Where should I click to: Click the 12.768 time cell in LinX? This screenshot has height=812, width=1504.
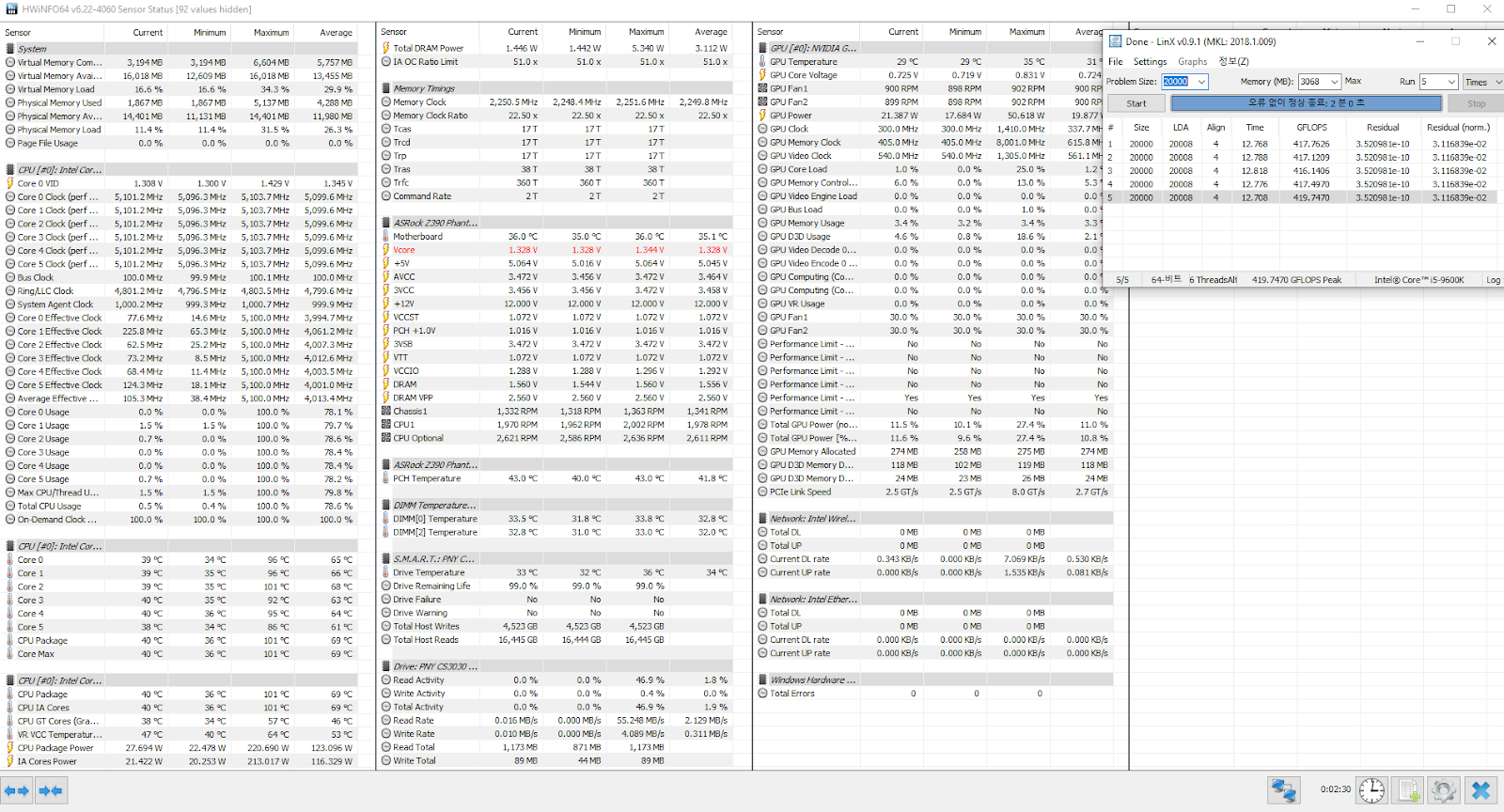1254,145
